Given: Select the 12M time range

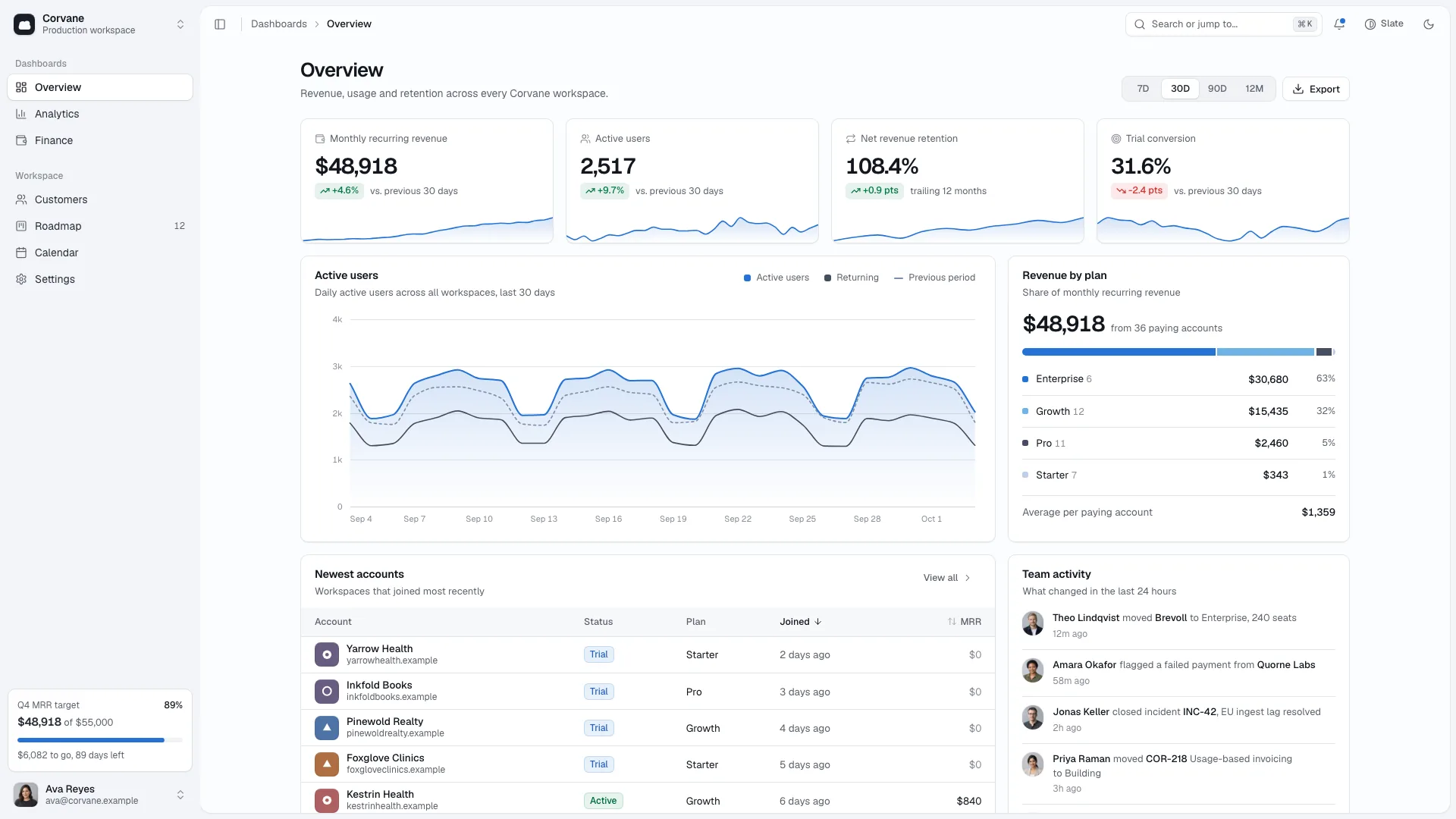Looking at the screenshot, I should click(x=1254, y=89).
